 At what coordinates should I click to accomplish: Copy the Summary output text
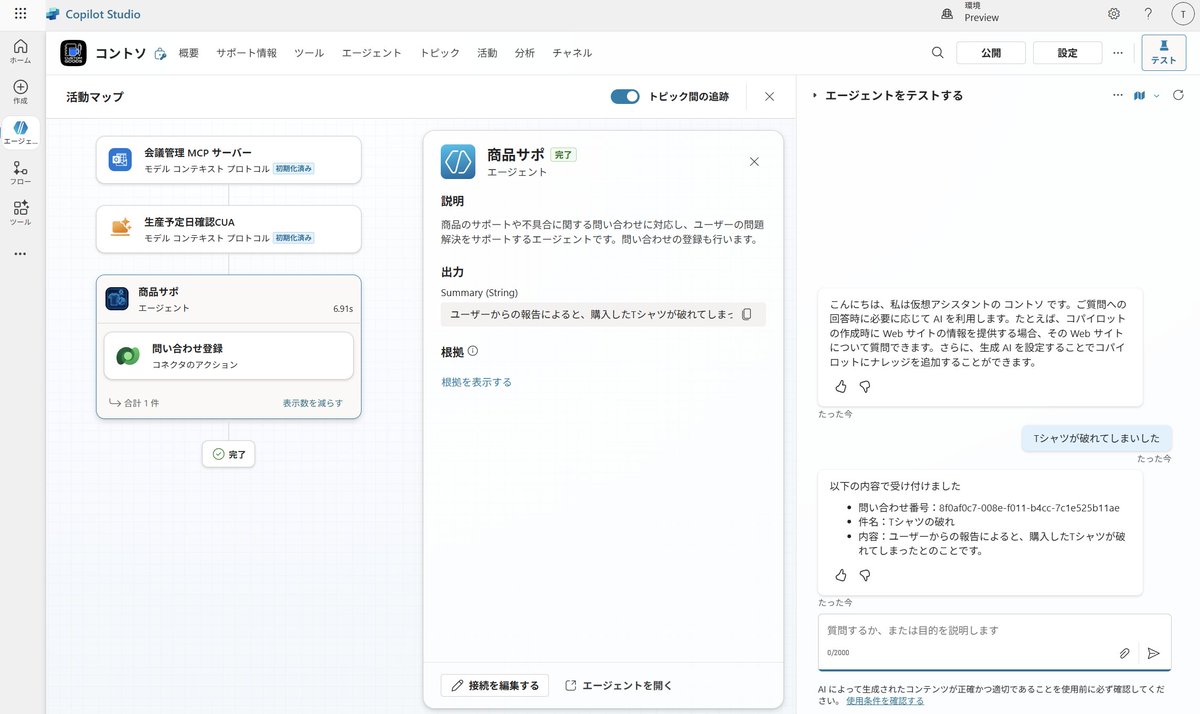pos(746,314)
